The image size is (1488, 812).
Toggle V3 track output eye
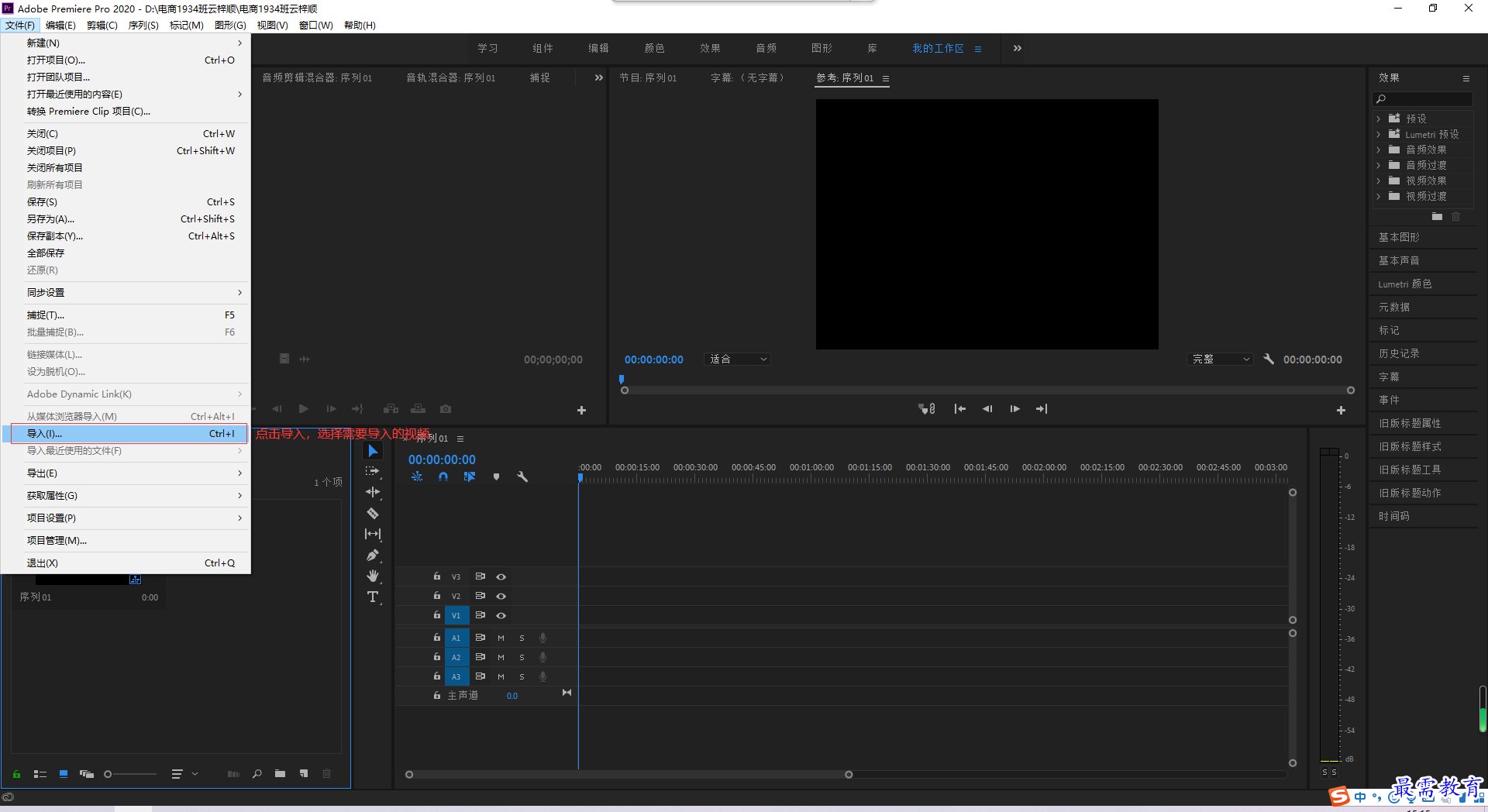pos(501,576)
